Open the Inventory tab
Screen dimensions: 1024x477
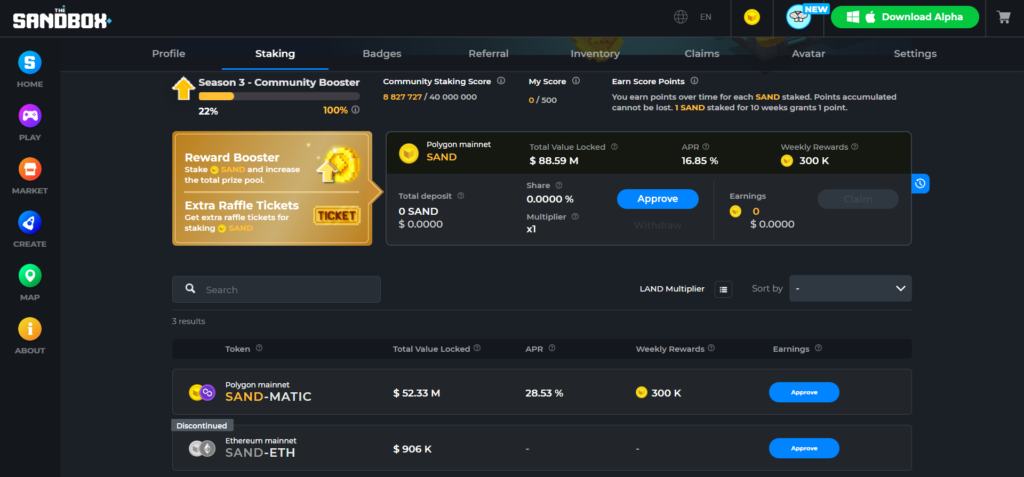pyautogui.click(x=595, y=54)
